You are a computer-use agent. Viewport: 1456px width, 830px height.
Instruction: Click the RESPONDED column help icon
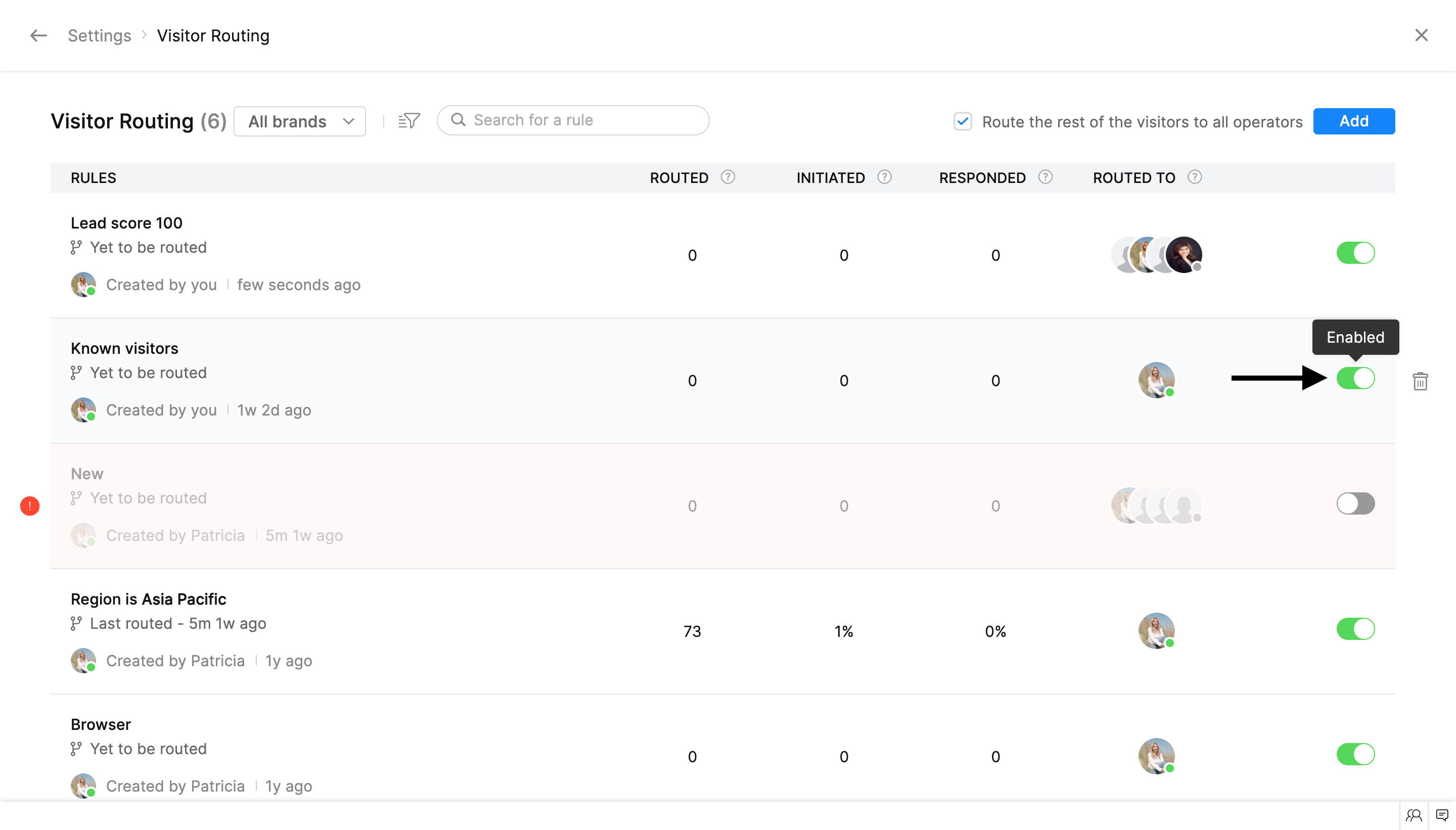1045,177
